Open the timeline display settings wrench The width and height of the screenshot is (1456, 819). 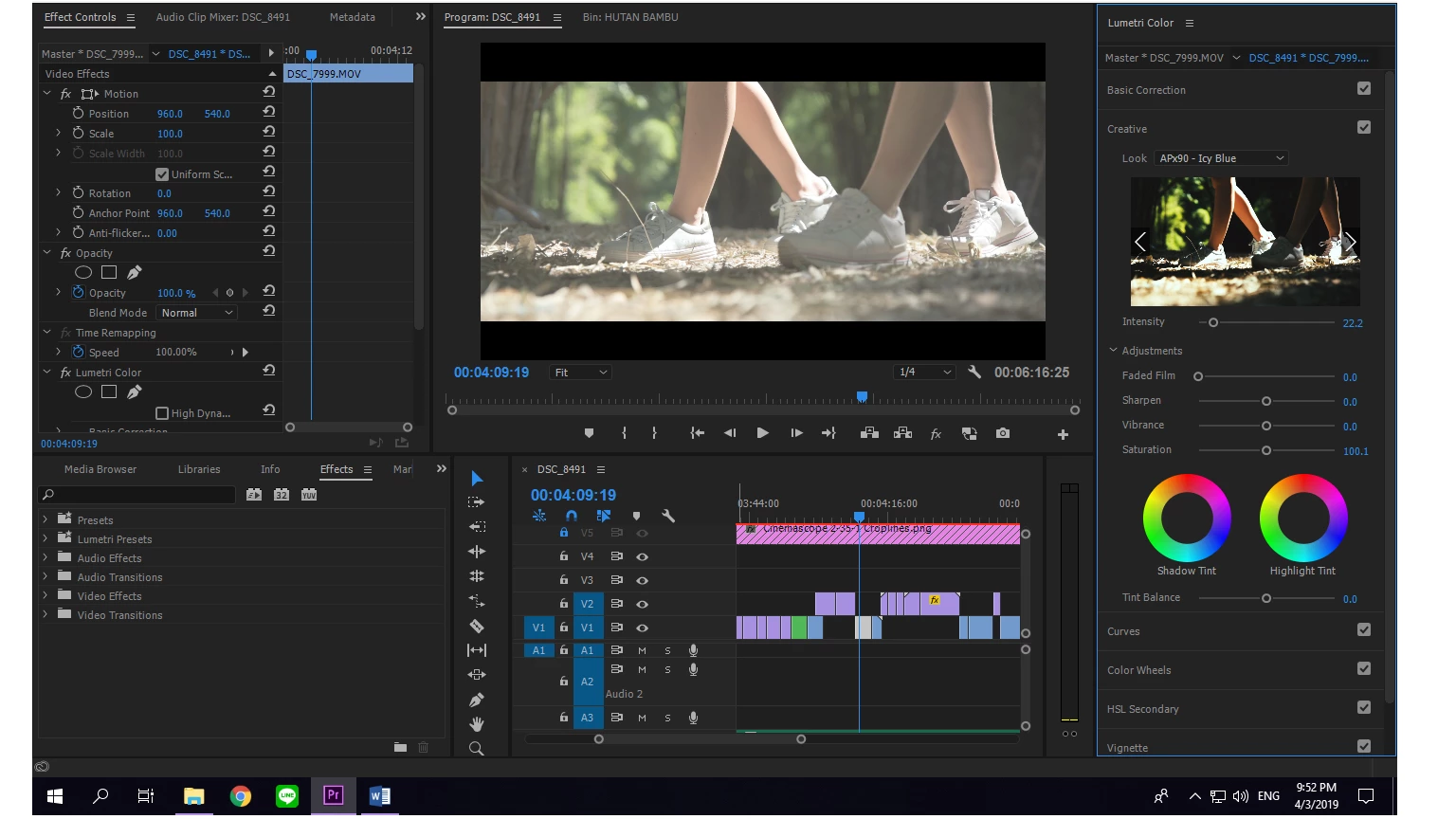tap(668, 516)
